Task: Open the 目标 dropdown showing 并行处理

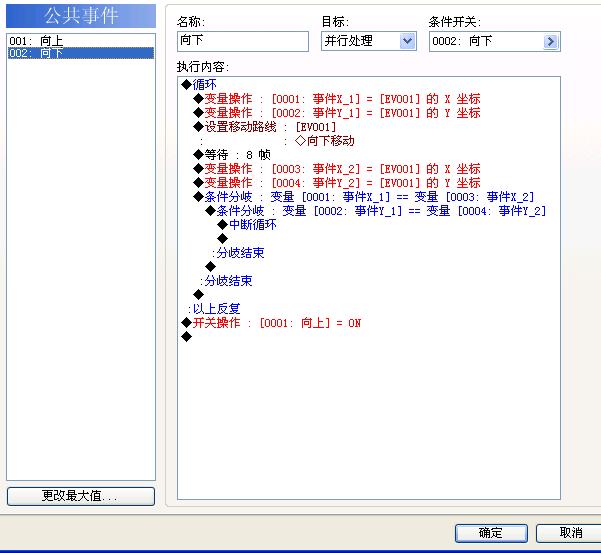Action: pos(369,41)
